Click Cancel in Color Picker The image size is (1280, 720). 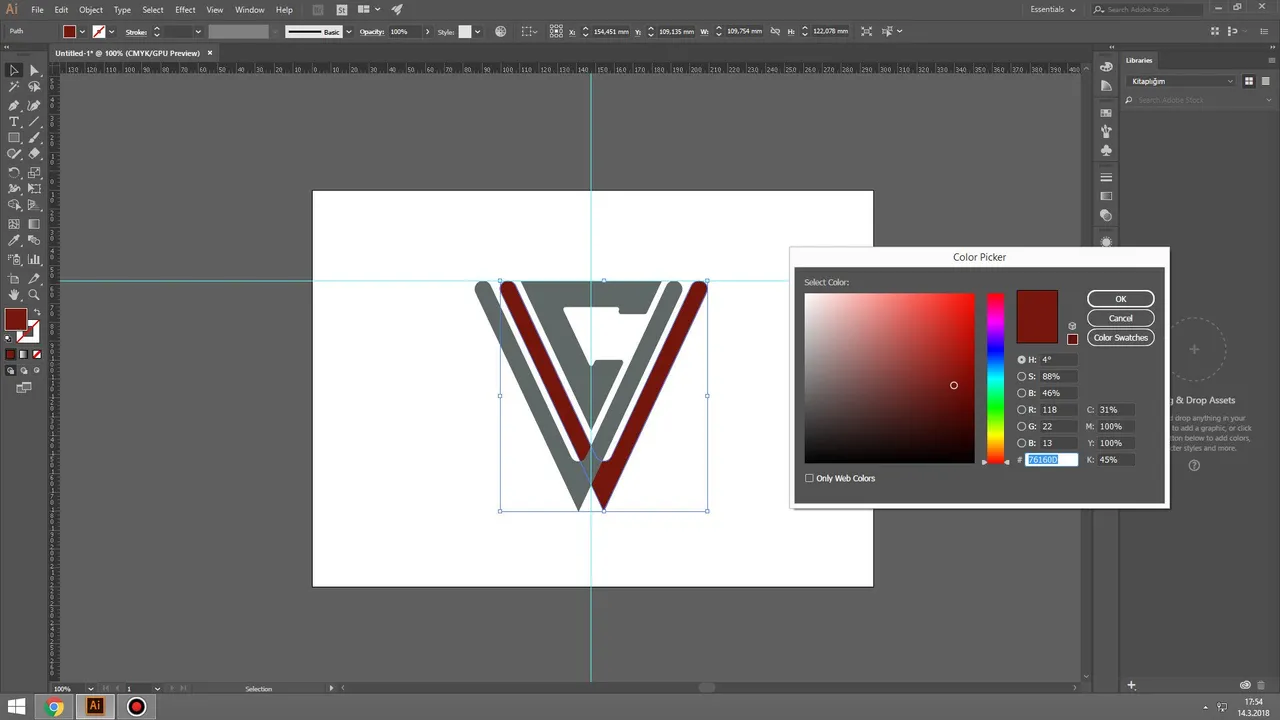[x=1120, y=318]
